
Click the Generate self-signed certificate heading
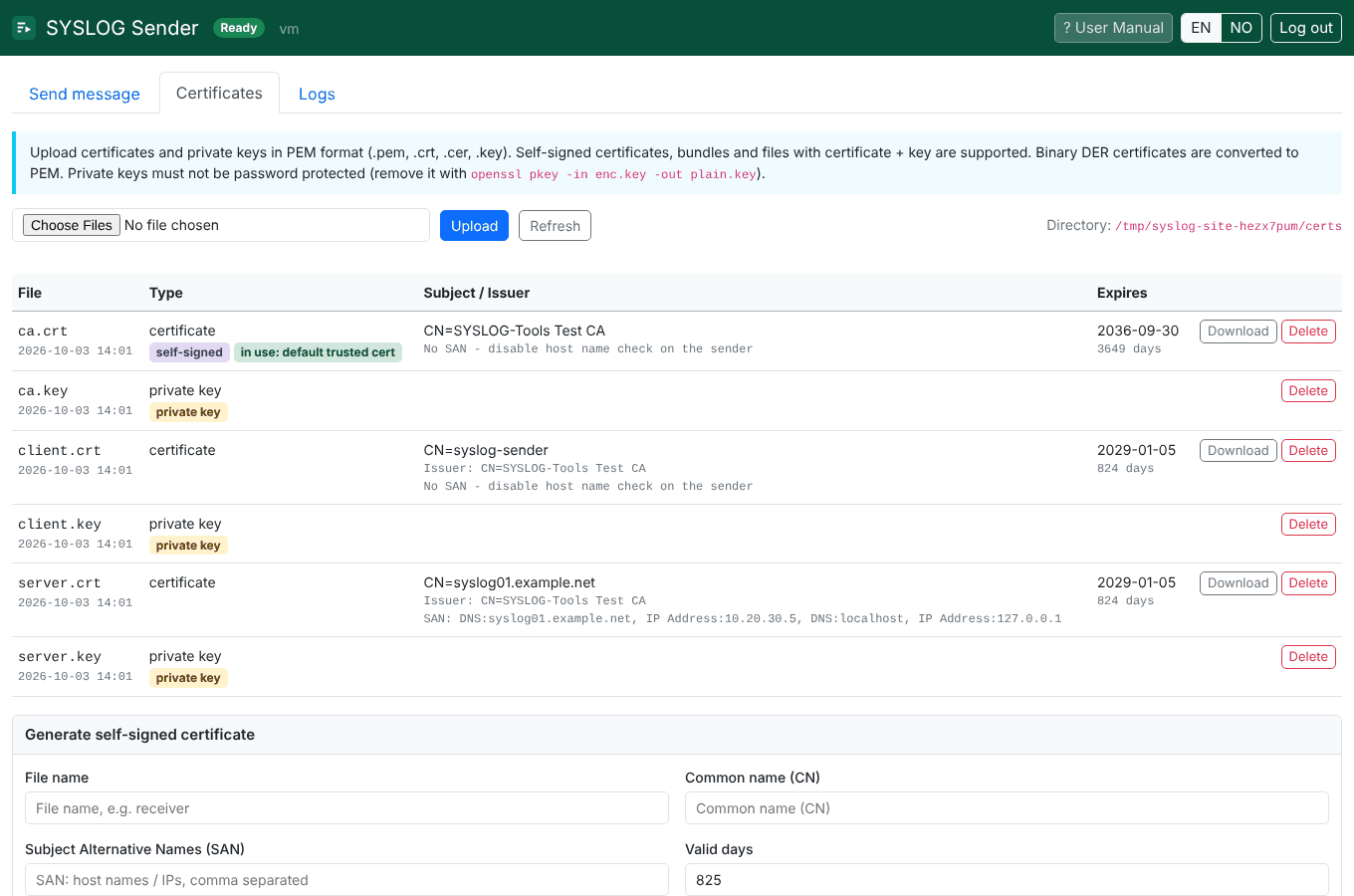tap(139, 735)
